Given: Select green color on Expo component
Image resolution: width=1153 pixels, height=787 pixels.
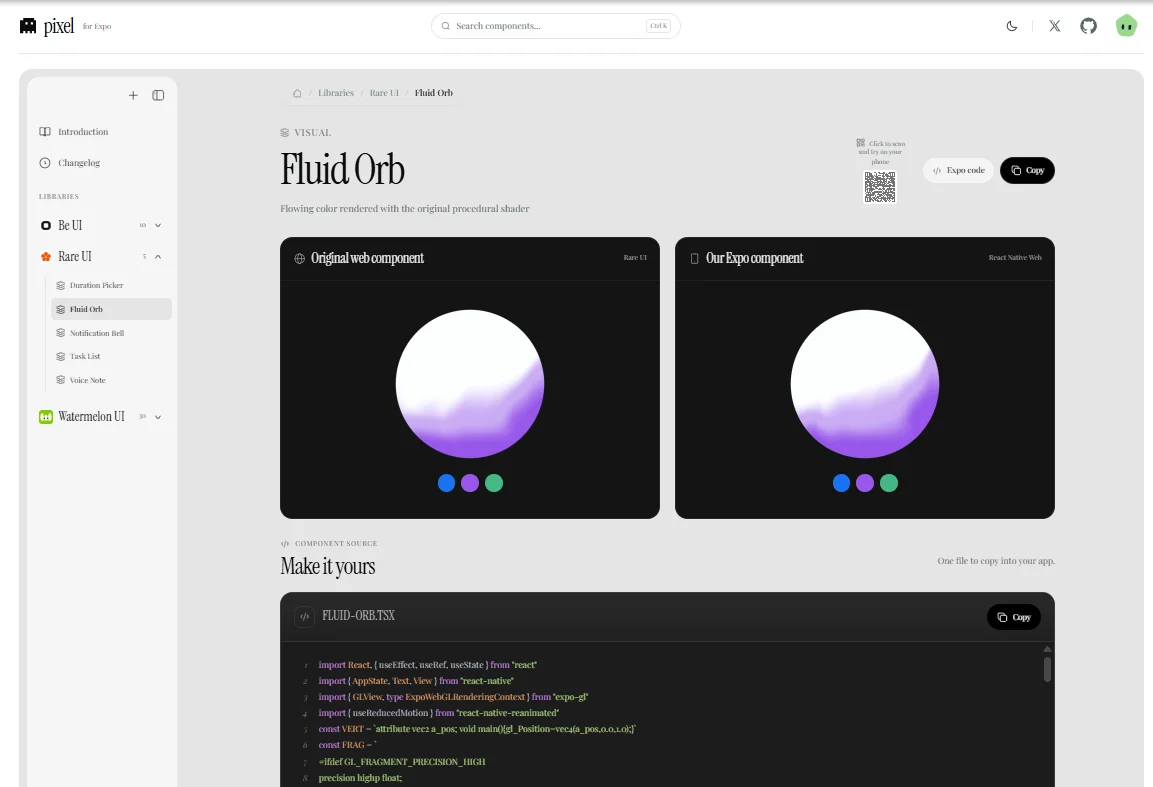Looking at the screenshot, I should (x=889, y=483).
